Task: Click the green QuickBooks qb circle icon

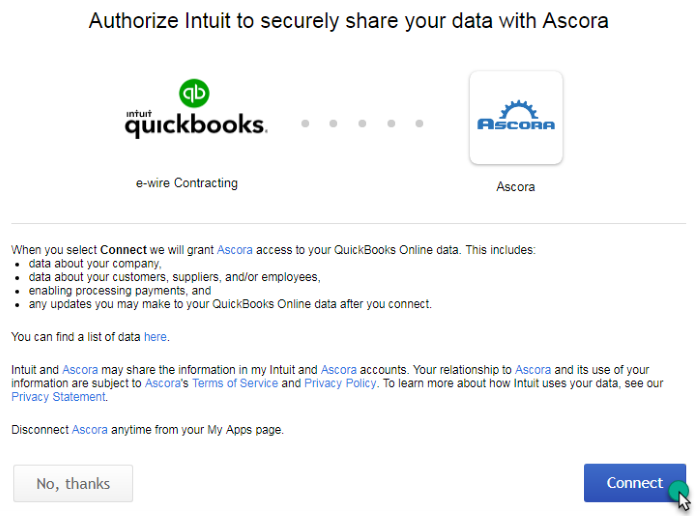Action: [x=194, y=93]
